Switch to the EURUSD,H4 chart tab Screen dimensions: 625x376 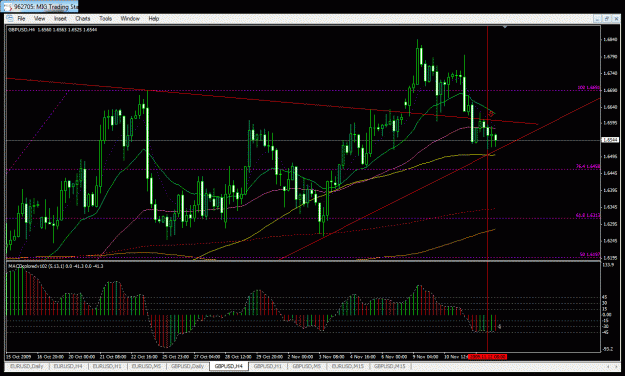[x=68, y=366]
